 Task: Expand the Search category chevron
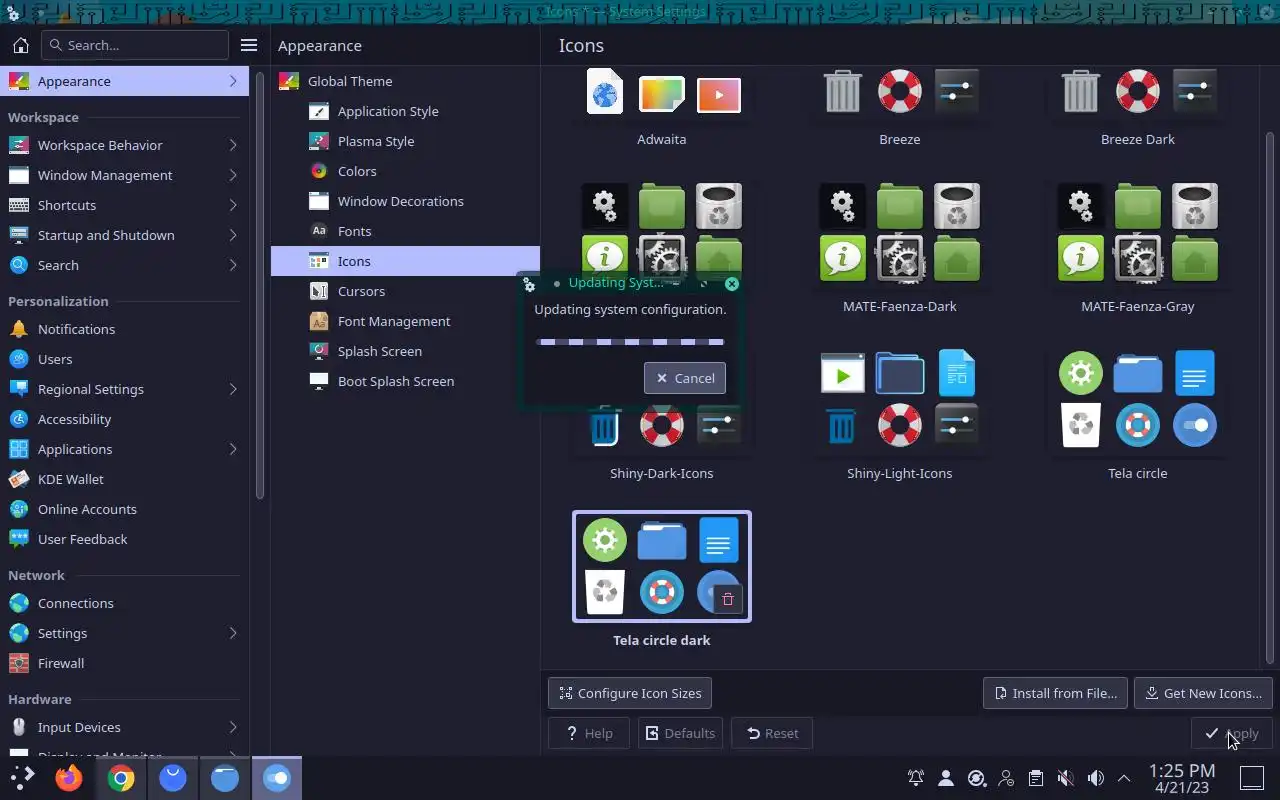tap(233, 265)
